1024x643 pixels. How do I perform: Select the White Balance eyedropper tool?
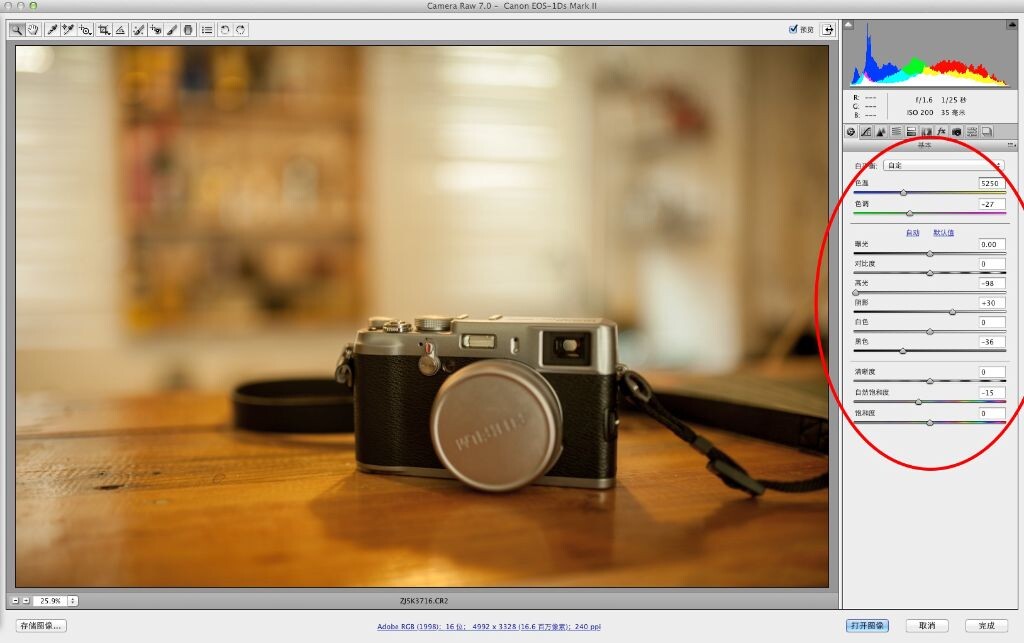point(52,29)
